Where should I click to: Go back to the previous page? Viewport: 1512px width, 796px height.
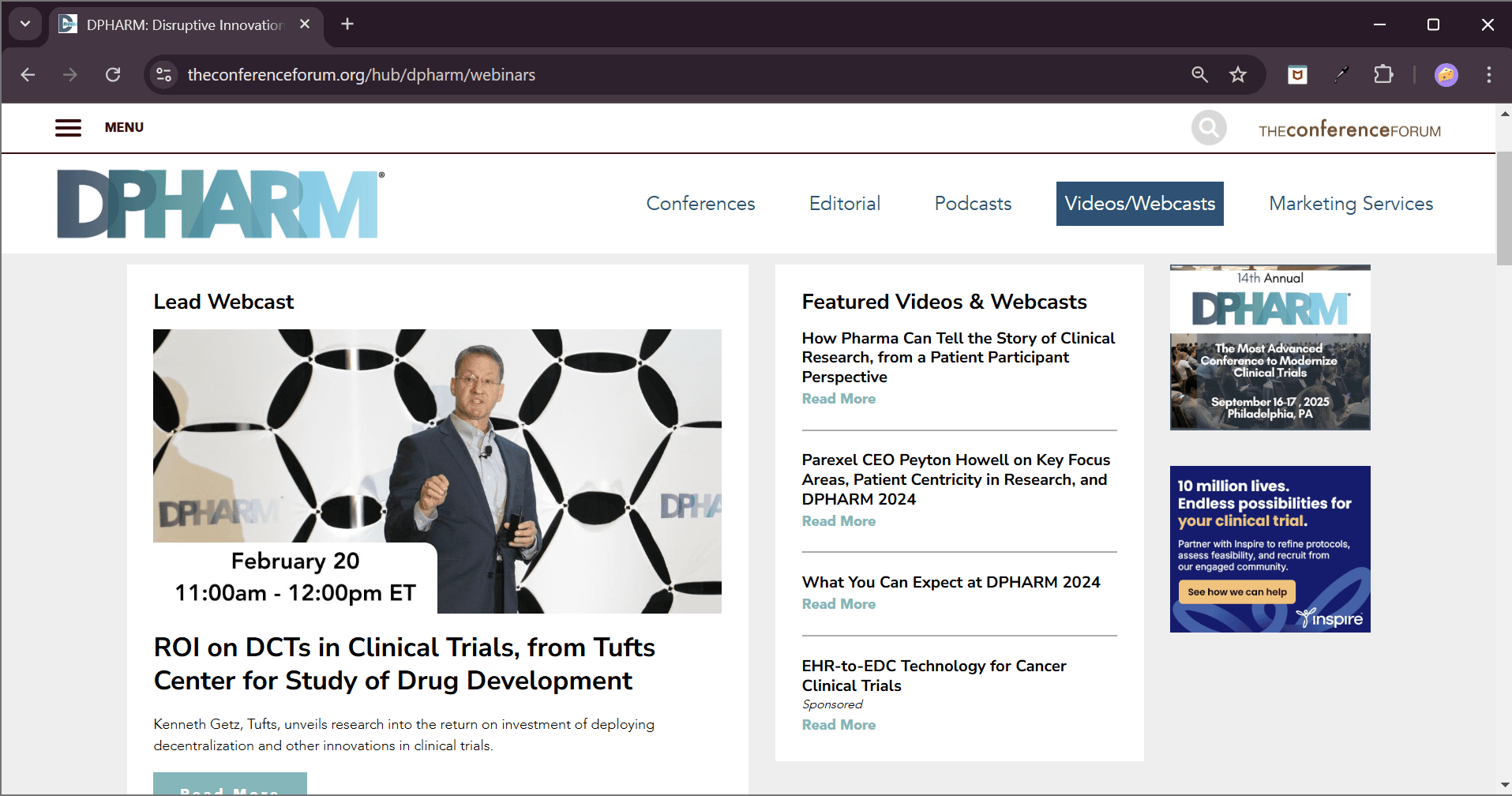tap(28, 75)
